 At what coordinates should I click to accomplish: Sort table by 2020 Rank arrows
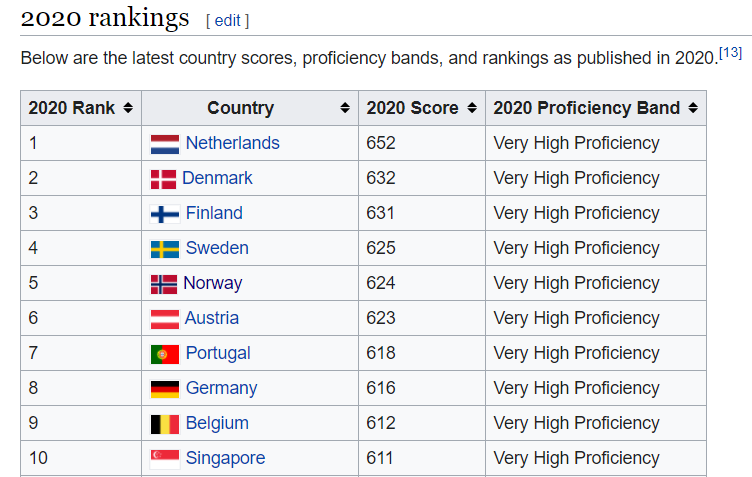128,108
